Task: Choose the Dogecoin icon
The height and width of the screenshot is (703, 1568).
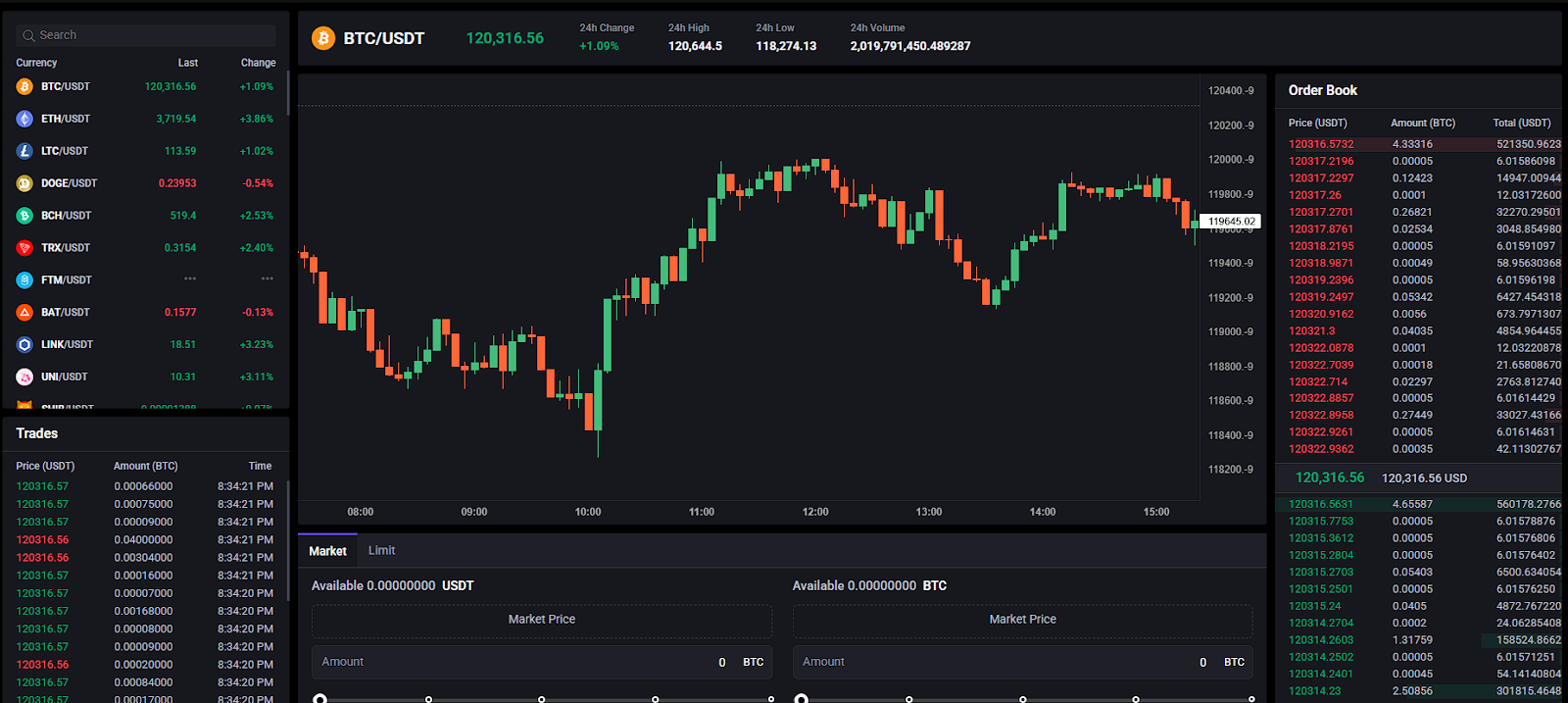Action: [x=24, y=183]
